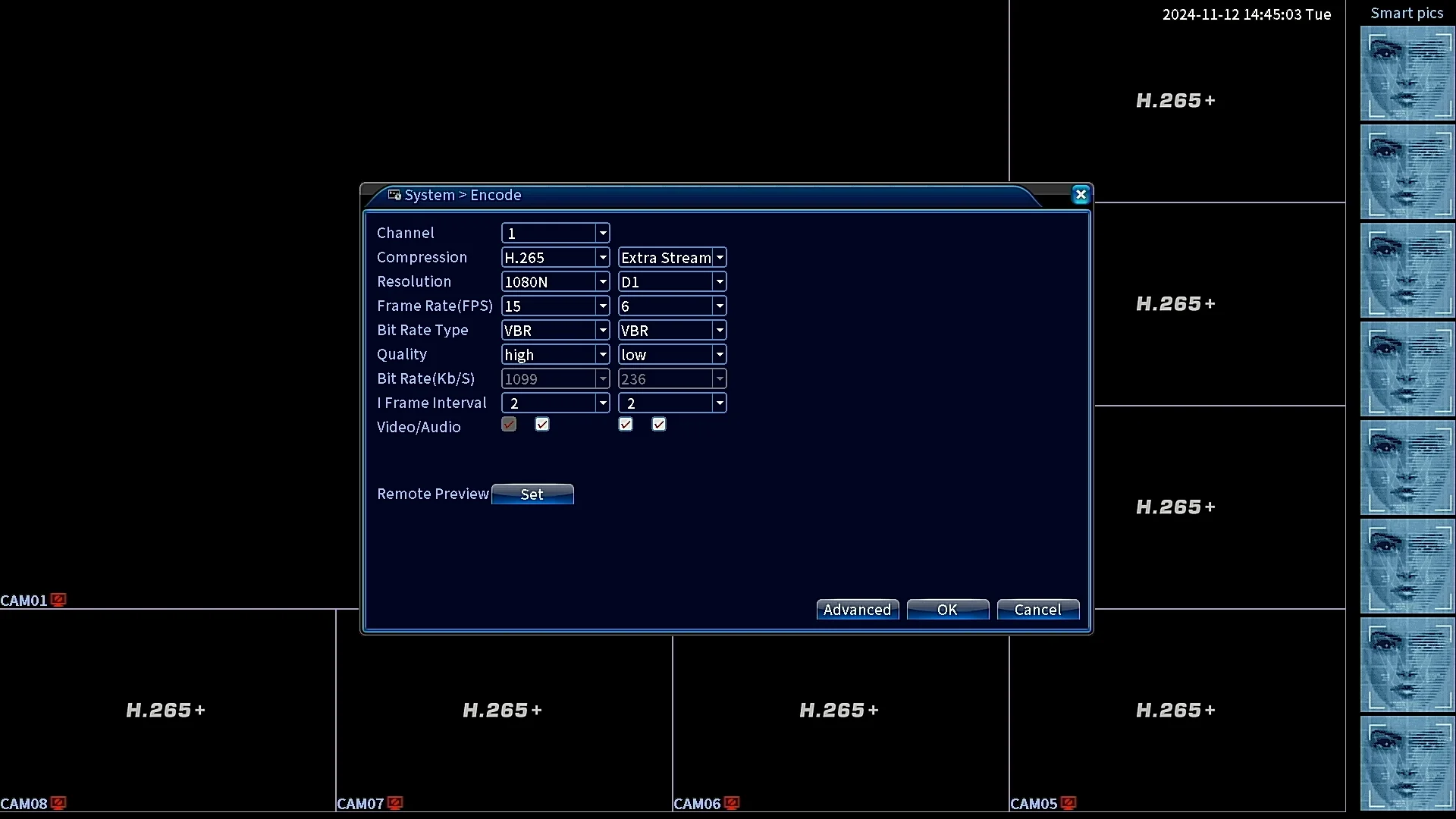Click the CAM07 red status icon
The height and width of the screenshot is (819, 1456).
coord(395,803)
